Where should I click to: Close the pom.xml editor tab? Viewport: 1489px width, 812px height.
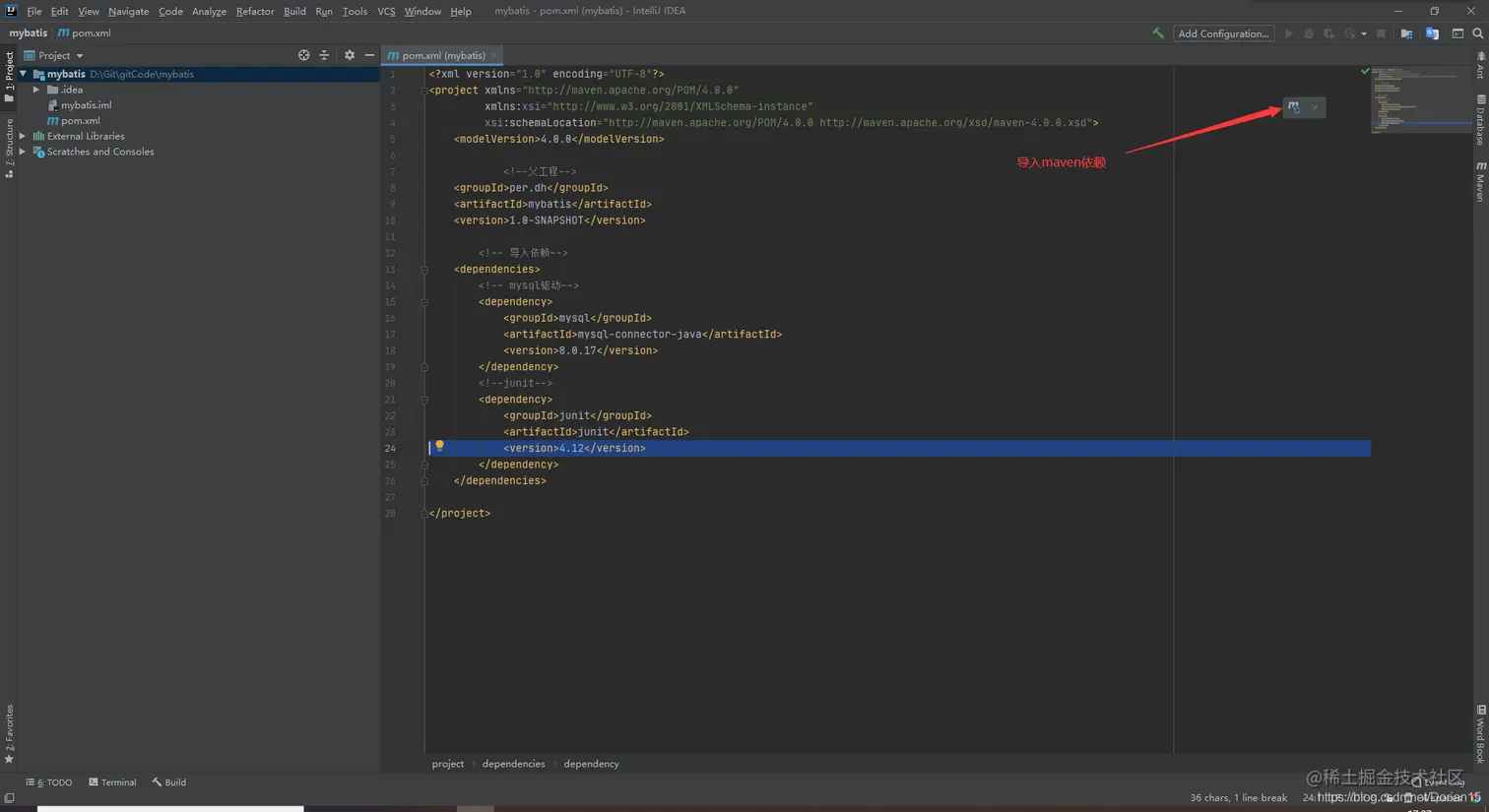pyautogui.click(x=494, y=55)
